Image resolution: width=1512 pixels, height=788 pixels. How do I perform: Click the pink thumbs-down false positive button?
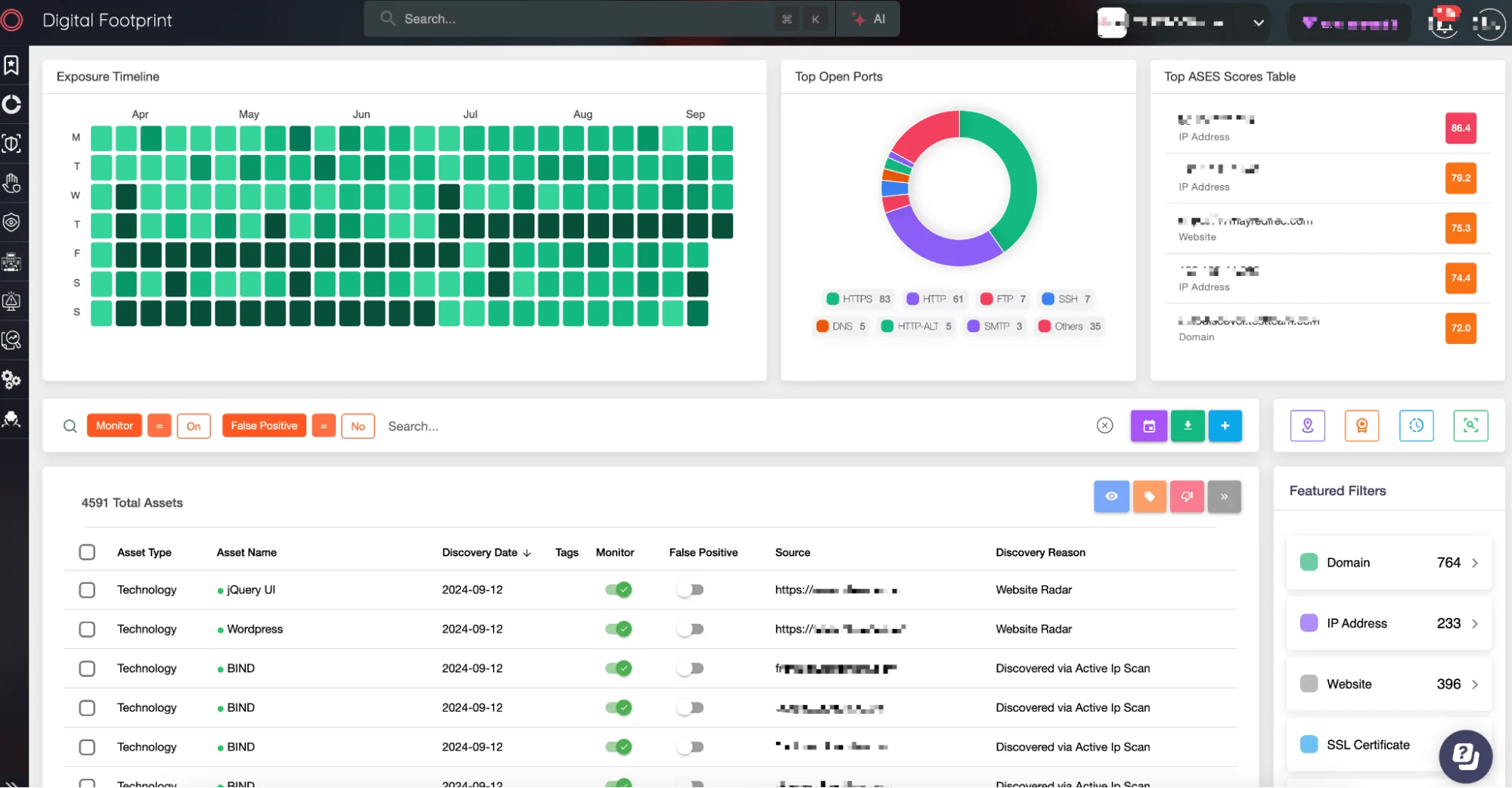[x=1187, y=497]
